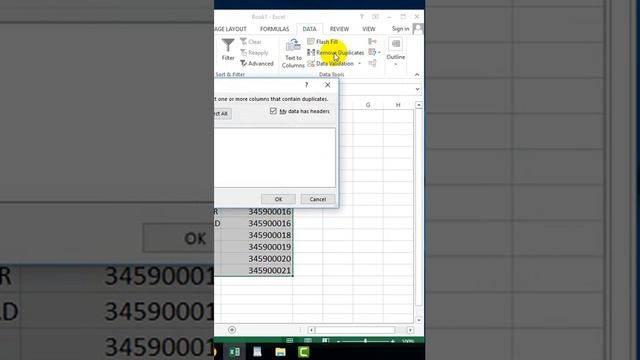Image resolution: width=640 pixels, height=360 pixels.
Task: Open File Explorer from the taskbar
Action: point(280,352)
